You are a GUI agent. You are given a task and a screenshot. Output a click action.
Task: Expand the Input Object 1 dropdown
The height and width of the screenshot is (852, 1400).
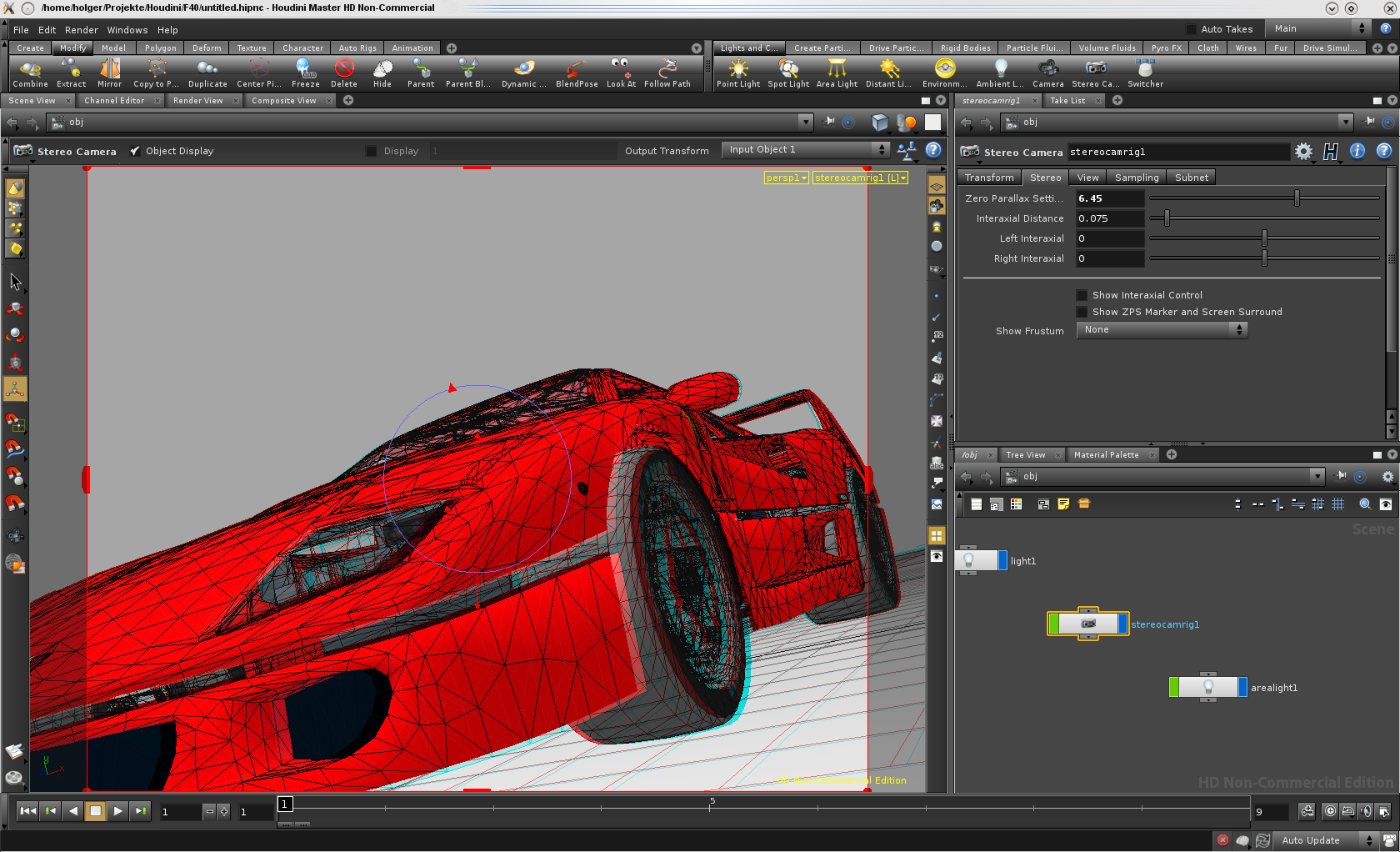[805, 150]
